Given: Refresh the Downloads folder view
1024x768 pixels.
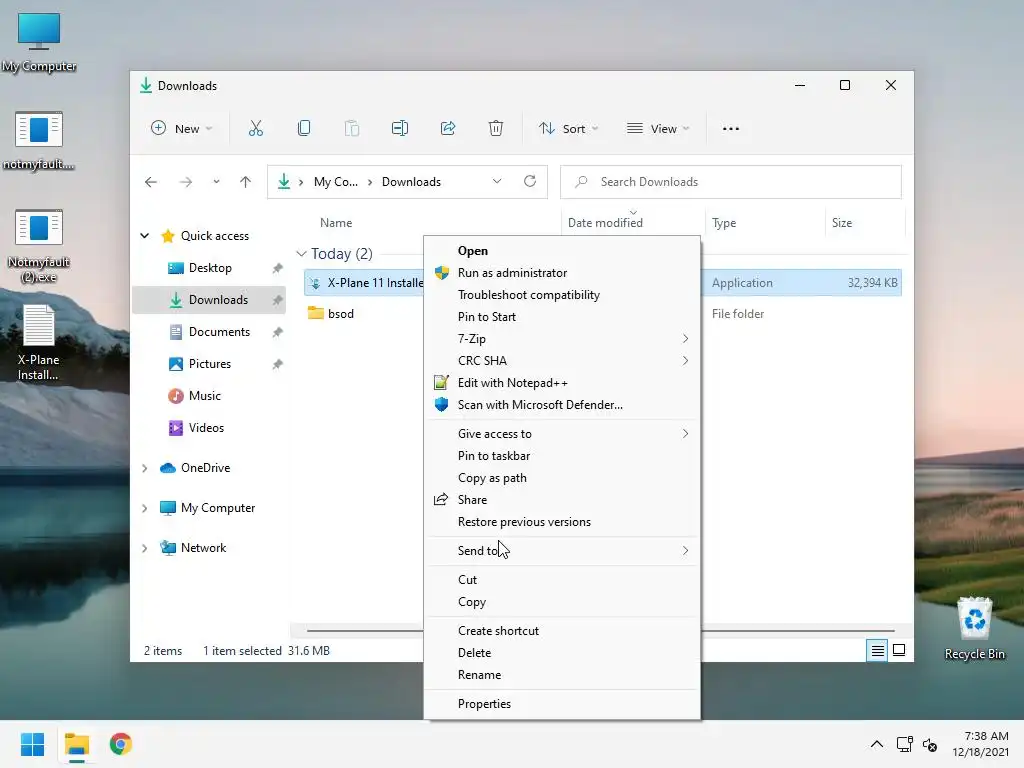Looking at the screenshot, I should click(x=530, y=182).
